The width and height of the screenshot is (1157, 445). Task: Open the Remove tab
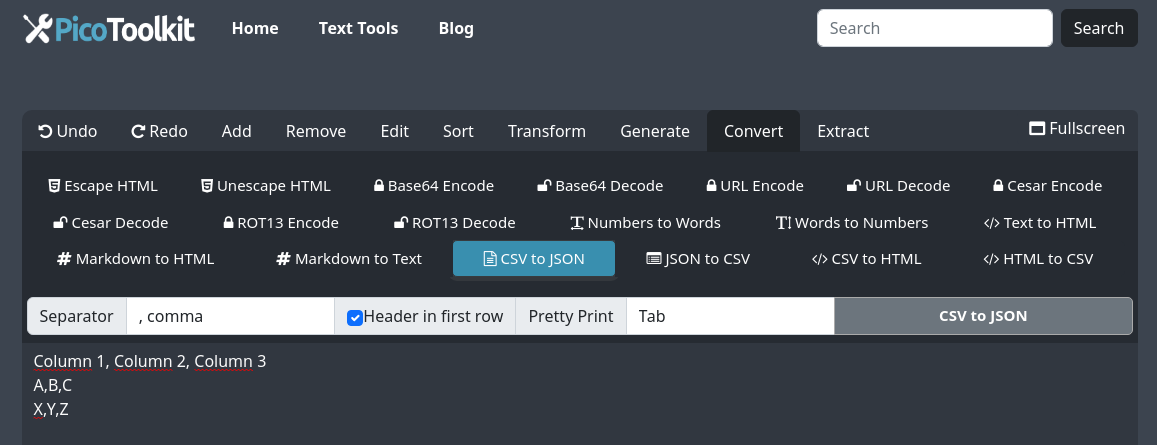tap(316, 131)
